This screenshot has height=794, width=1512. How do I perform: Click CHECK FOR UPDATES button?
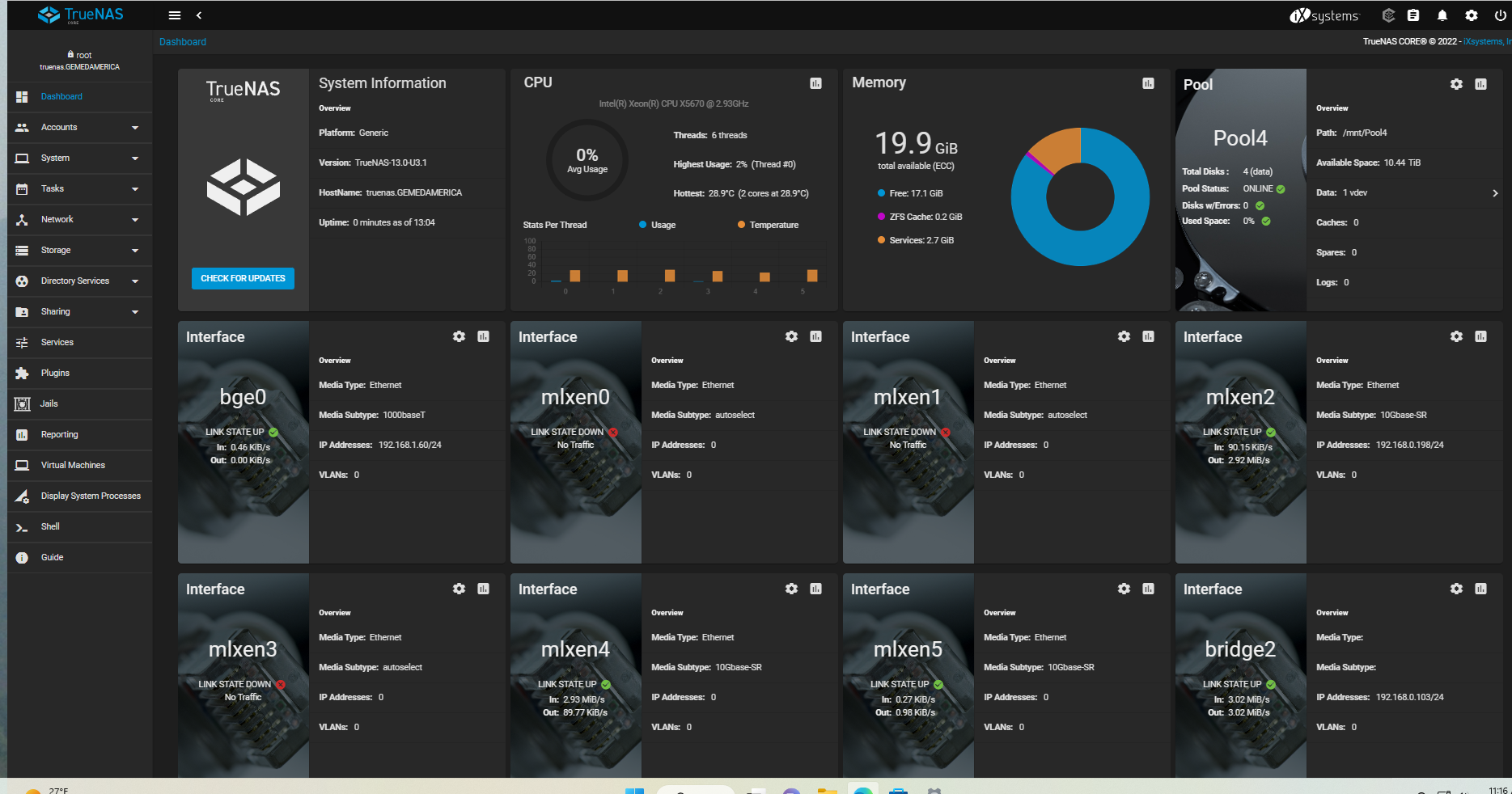[x=243, y=278]
